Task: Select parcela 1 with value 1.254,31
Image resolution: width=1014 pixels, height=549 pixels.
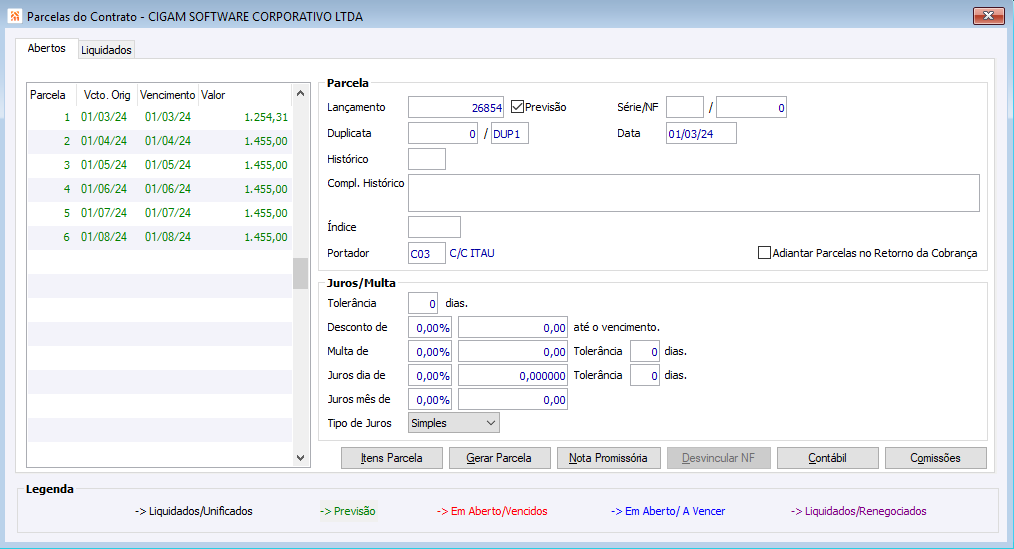Action: (160, 117)
